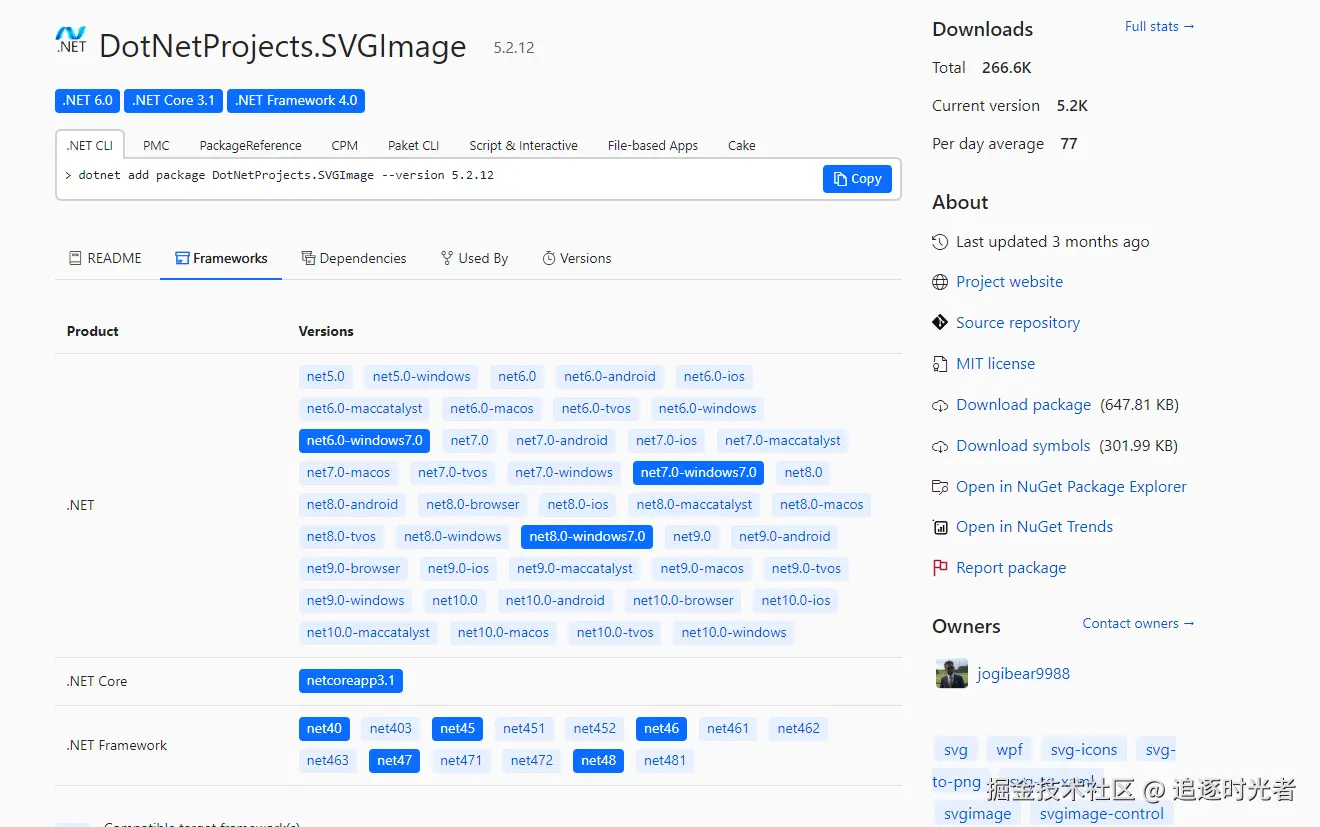Click the .NET package logo icon
Image resolution: width=1320 pixels, height=827 pixels.
pos(71,40)
